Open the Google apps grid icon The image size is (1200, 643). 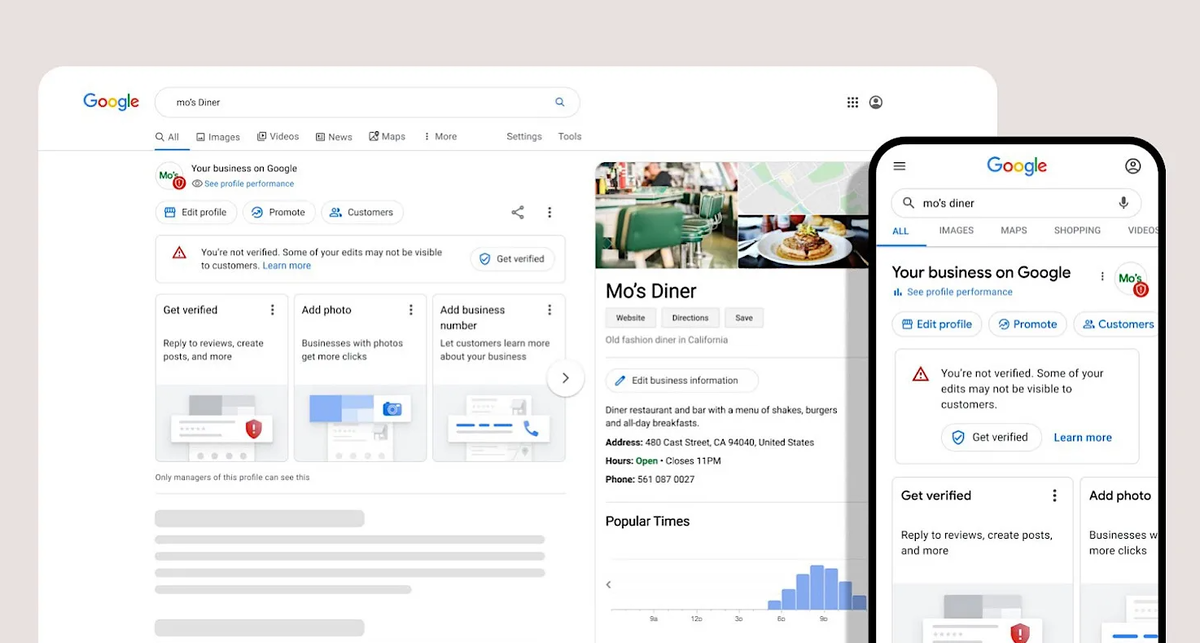[x=853, y=102]
